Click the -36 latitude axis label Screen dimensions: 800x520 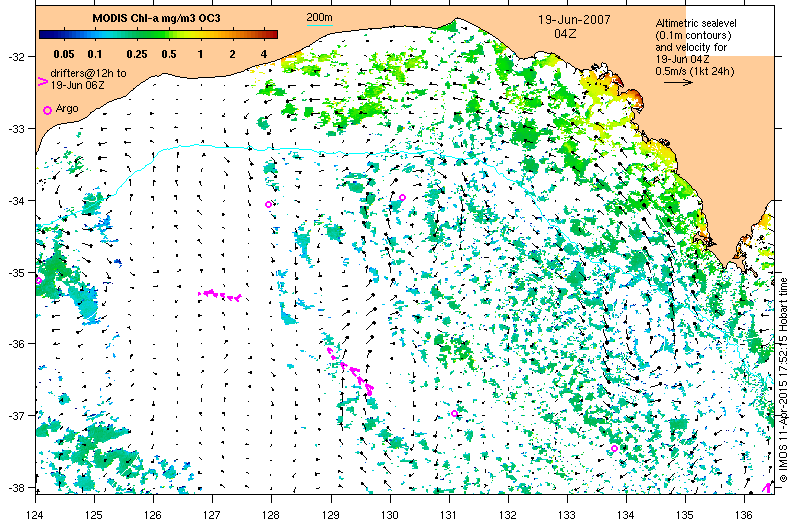tap(16, 344)
